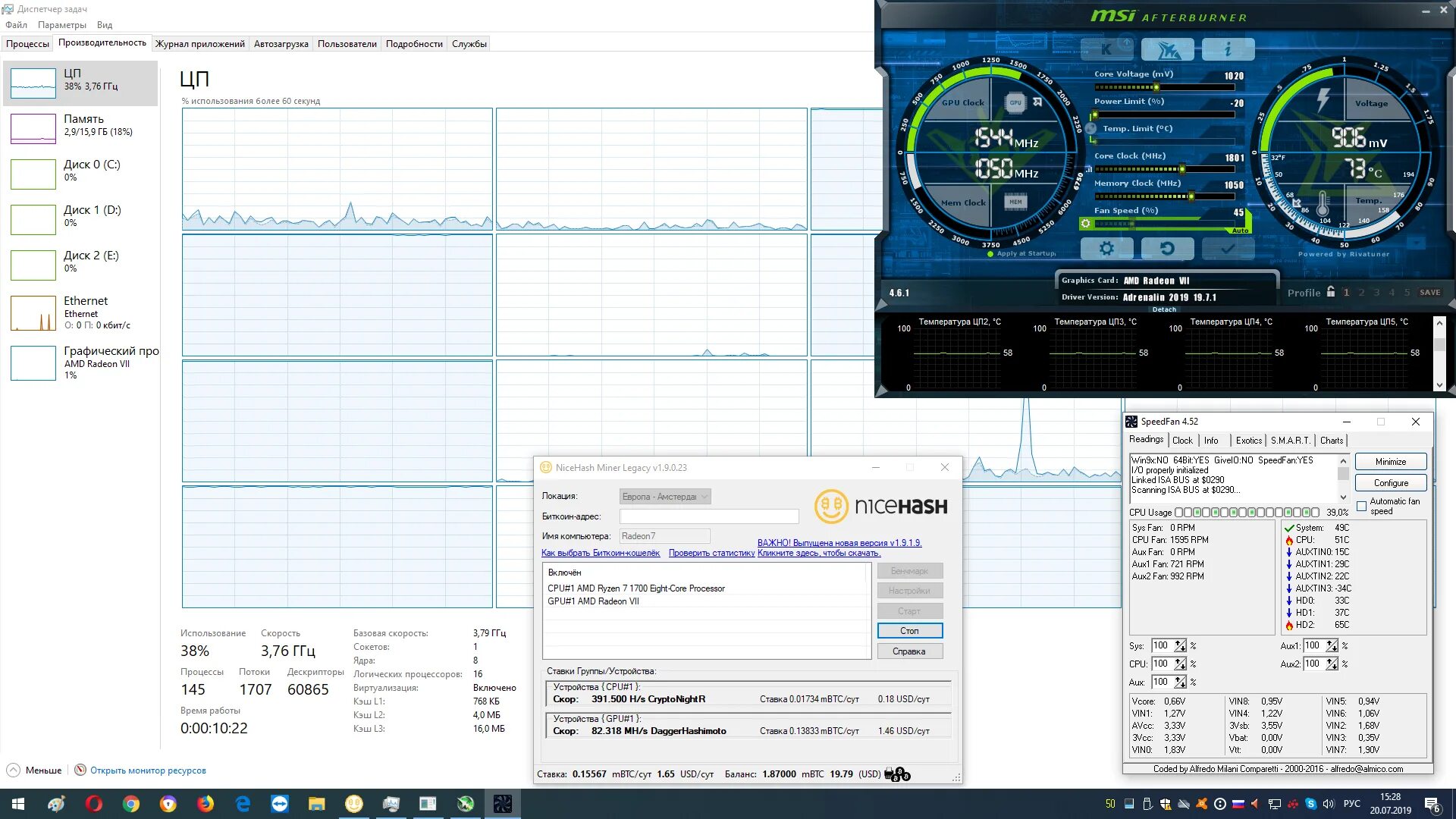The image size is (1456, 819).
Task: Toggle Apply at Startup in Afterburner
Action: [990, 254]
